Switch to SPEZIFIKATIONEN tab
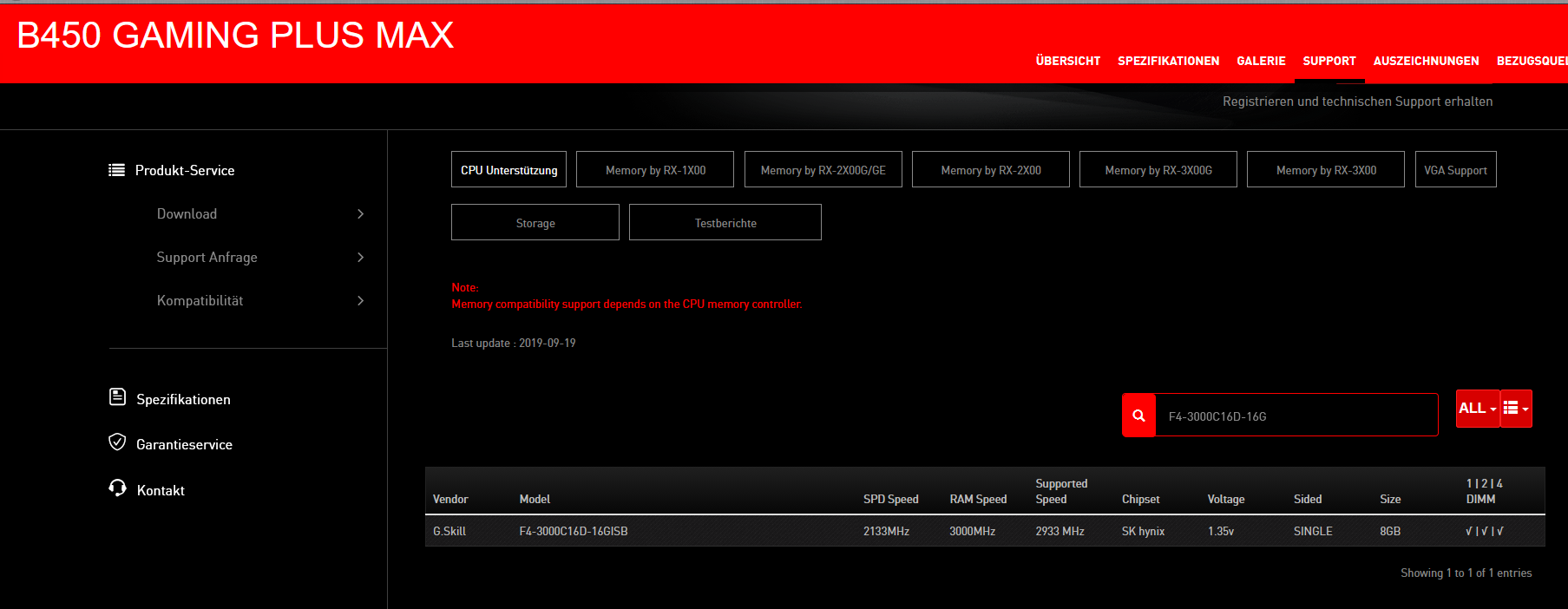 tap(1168, 61)
